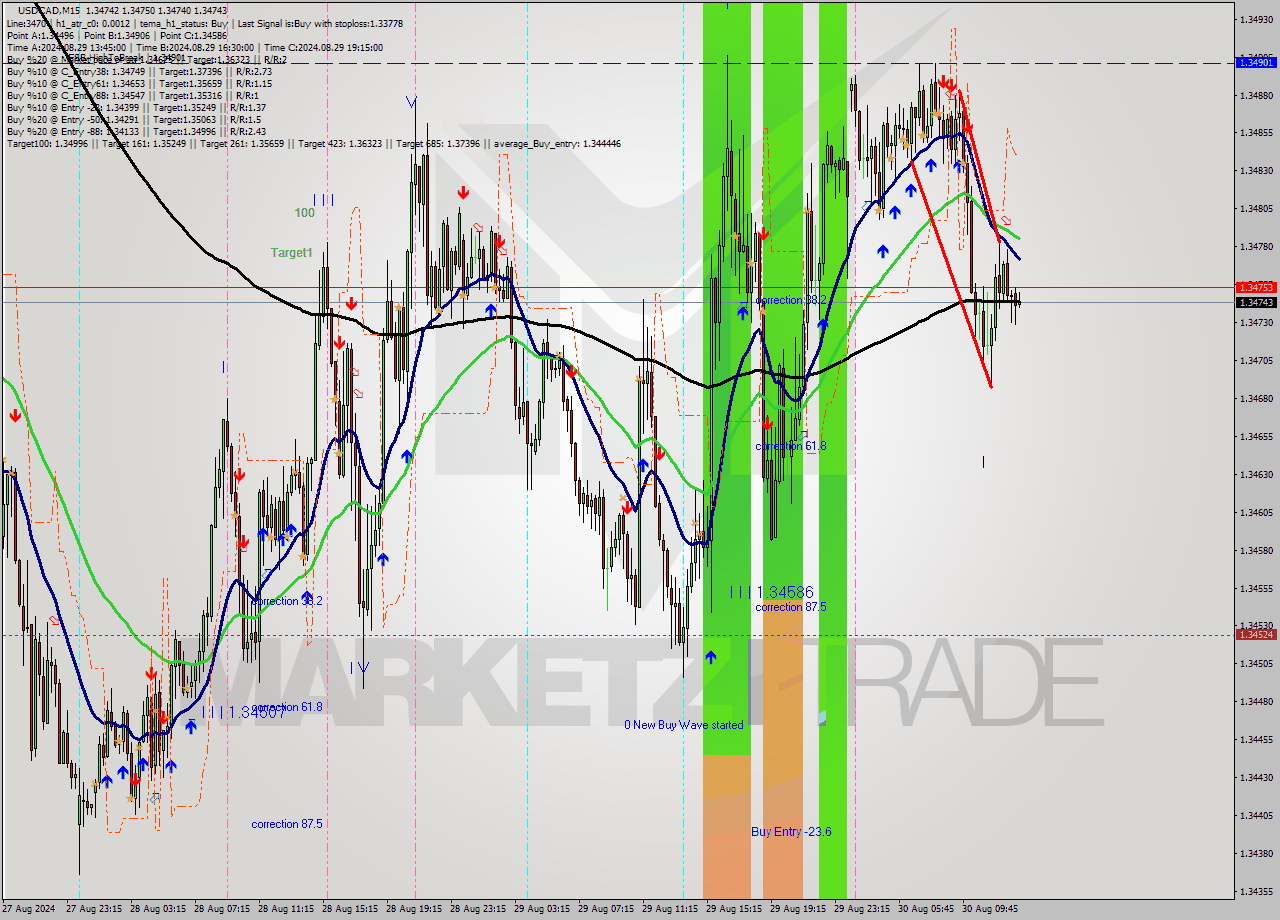Click the 1.34455 price axis label

tap(1256, 739)
